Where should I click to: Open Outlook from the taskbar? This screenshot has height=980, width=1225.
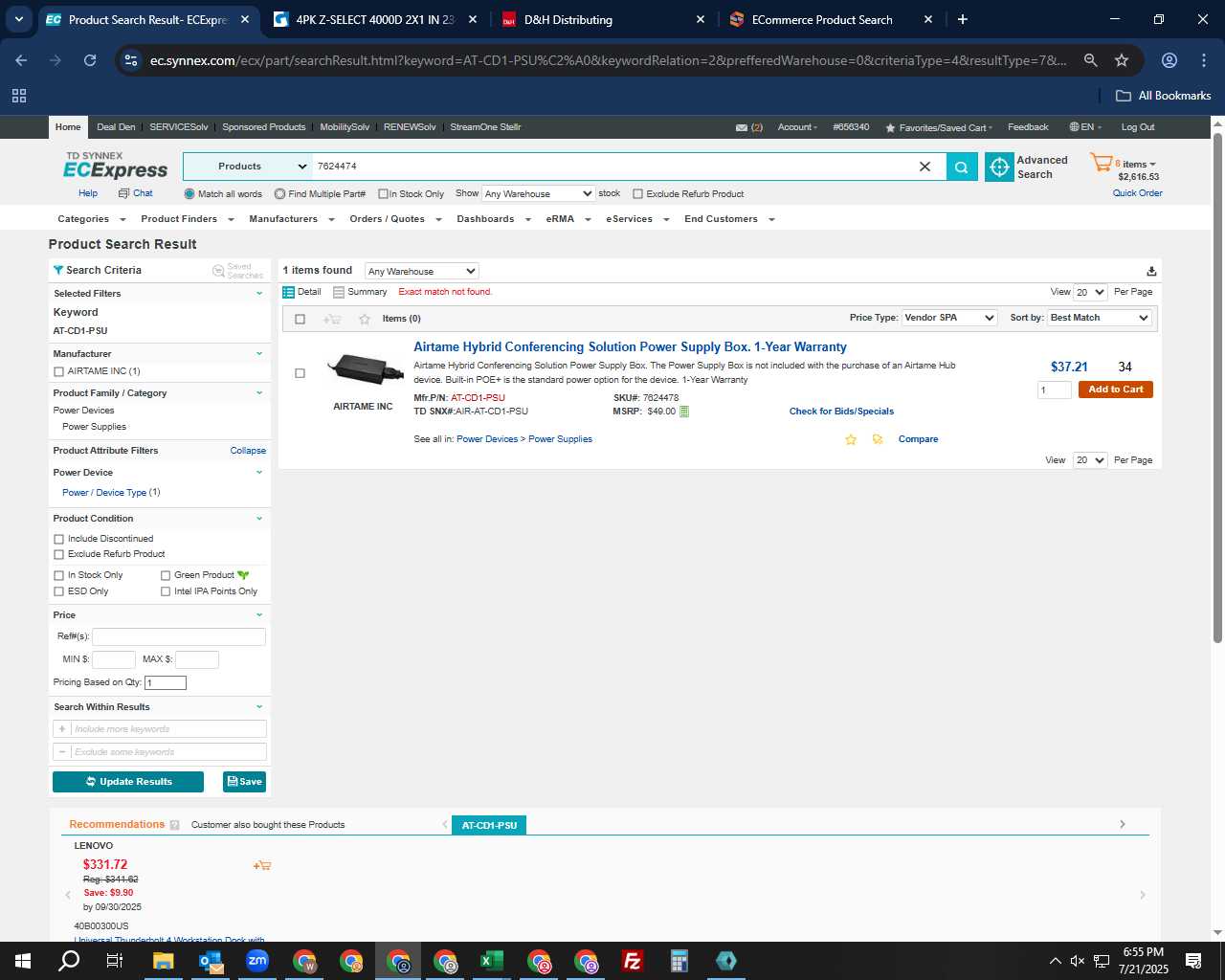(211, 961)
